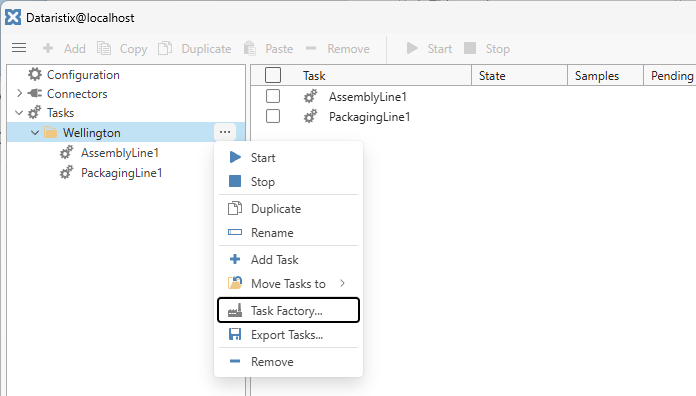Click the Start toolbar label
This screenshot has height=396, width=696.
pos(440,48)
